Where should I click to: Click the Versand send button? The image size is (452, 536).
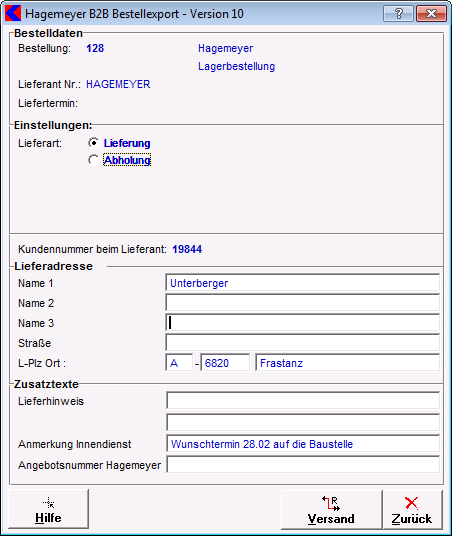(x=331, y=510)
